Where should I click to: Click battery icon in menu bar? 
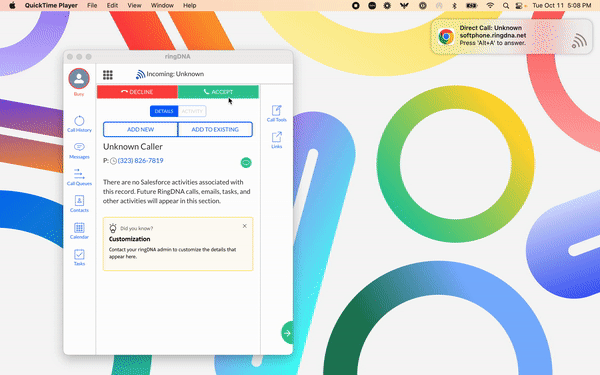point(471,5)
